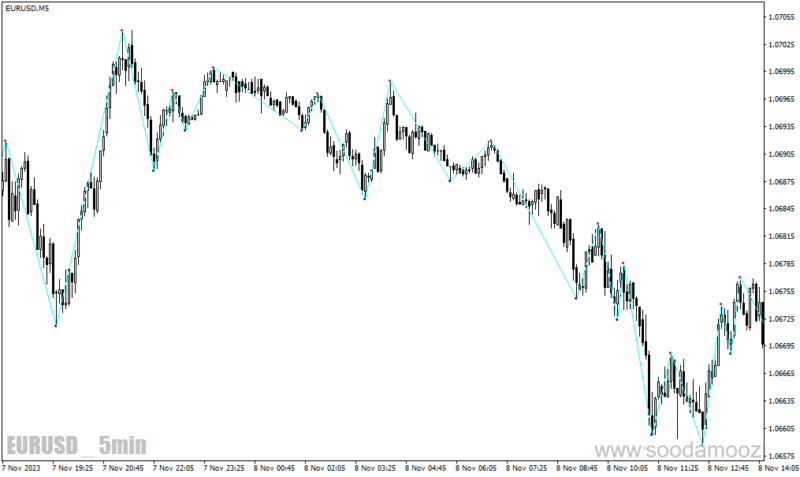This screenshot has height=477, width=800.
Task: Click the EURUSD _ 5min watermark text
Action: coord(77,445)
